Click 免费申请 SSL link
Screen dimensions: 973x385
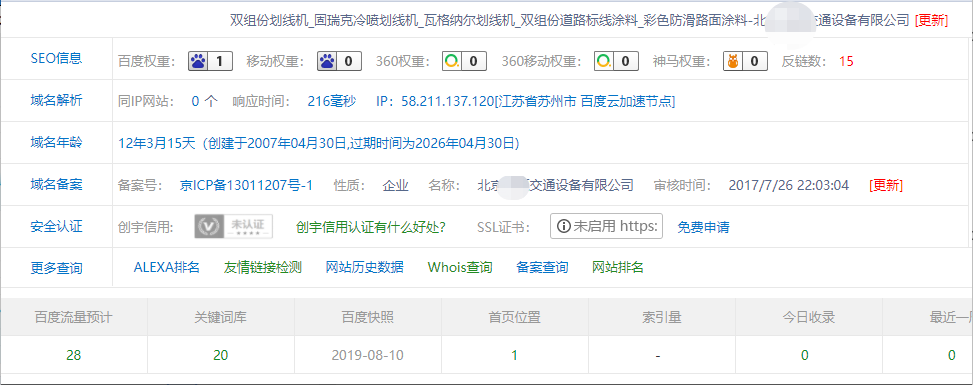point(703,227)
